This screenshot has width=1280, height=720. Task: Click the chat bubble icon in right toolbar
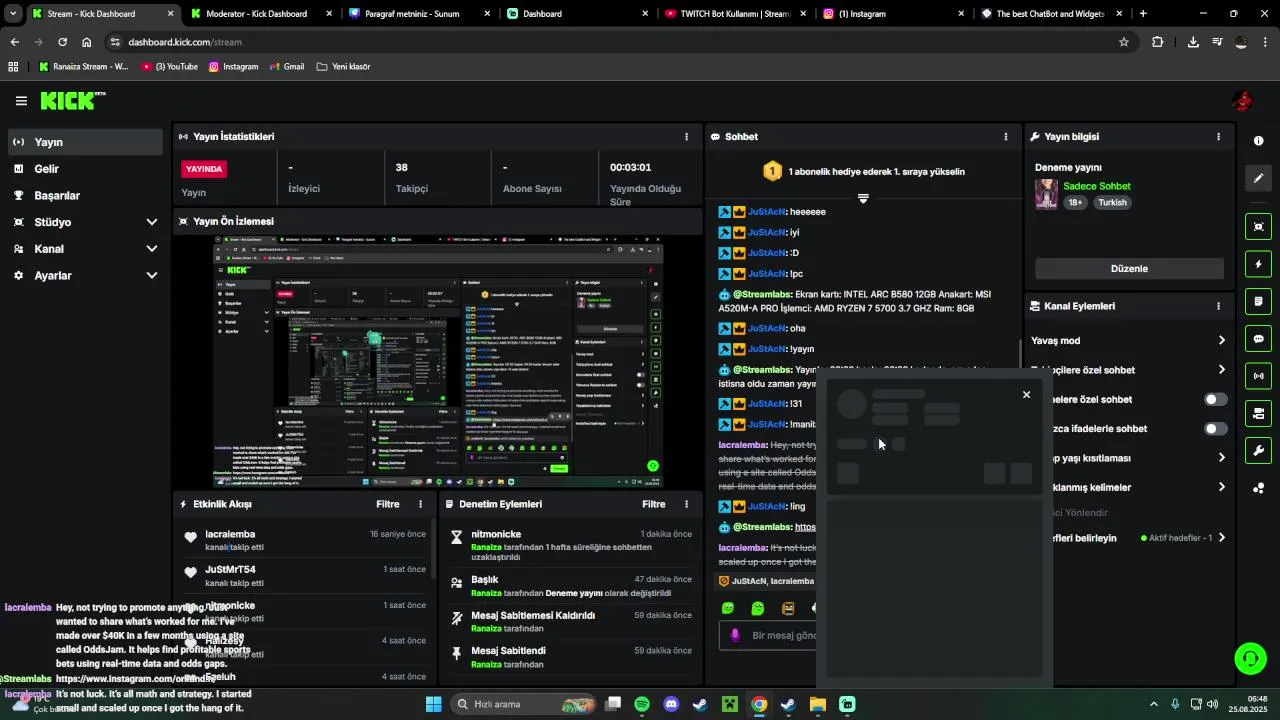pyautogui.click(x=1258, y=339)
